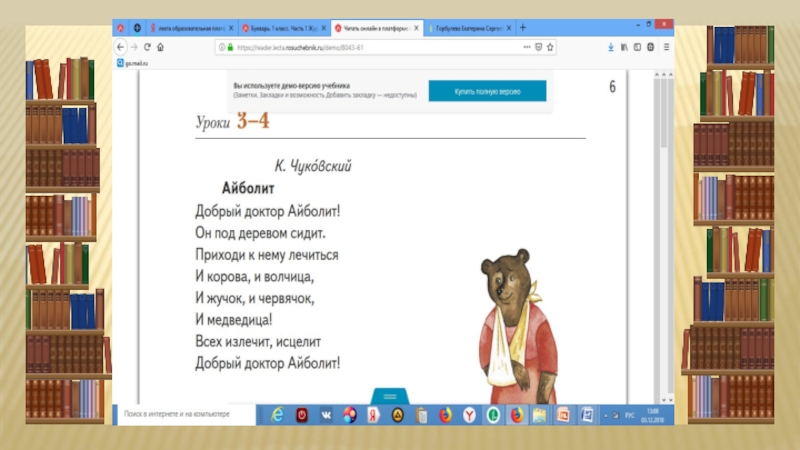This screenshot has height=450, width=800.
Task: Click the page vertical scrollbar thumb
Action: (663, 113)
